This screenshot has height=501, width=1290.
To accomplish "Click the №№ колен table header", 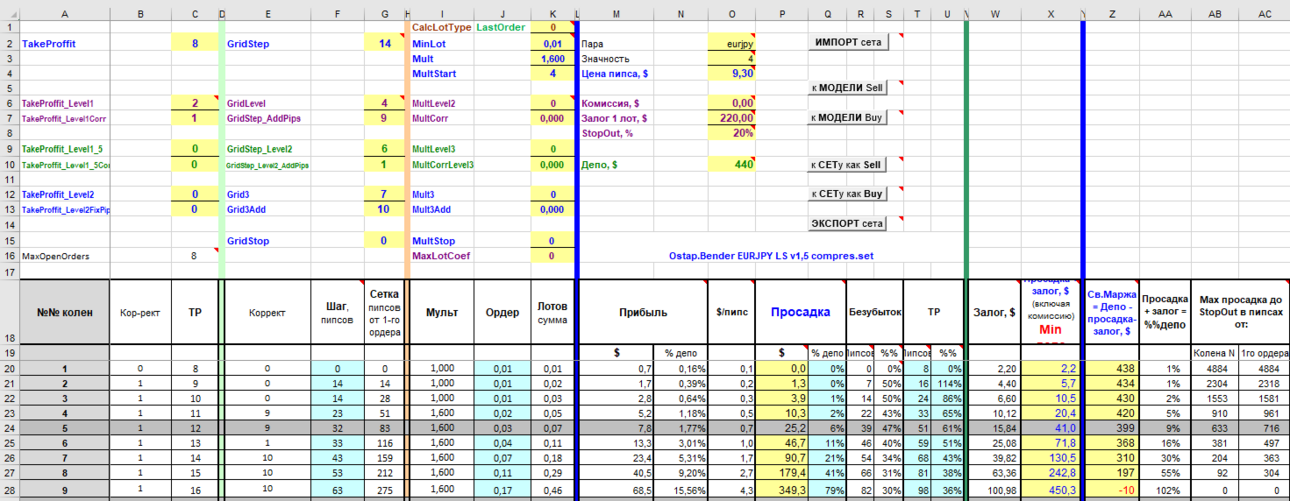I will pos(65,312).
